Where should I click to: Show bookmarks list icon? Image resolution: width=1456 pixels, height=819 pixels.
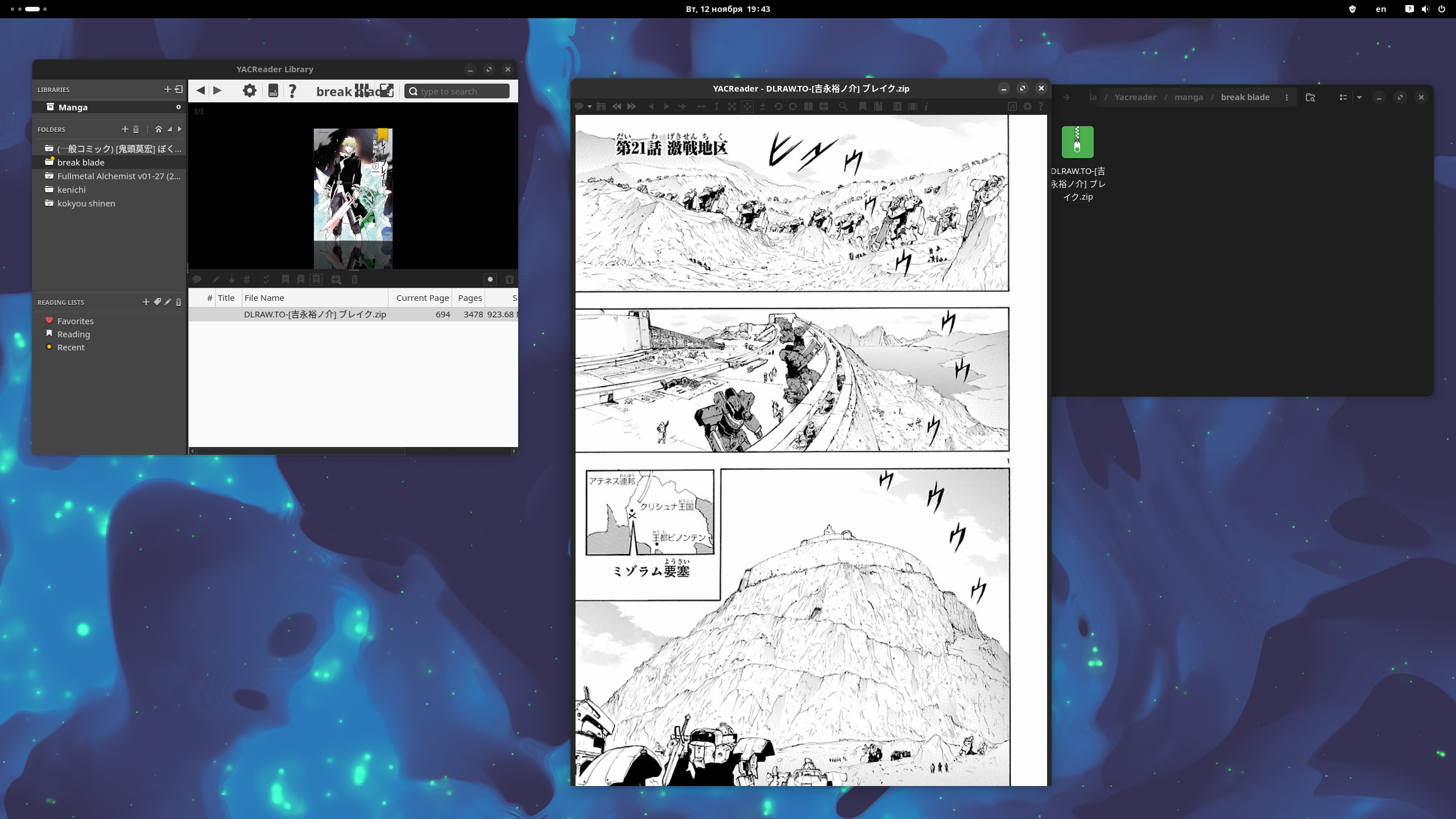pos(878,106)
